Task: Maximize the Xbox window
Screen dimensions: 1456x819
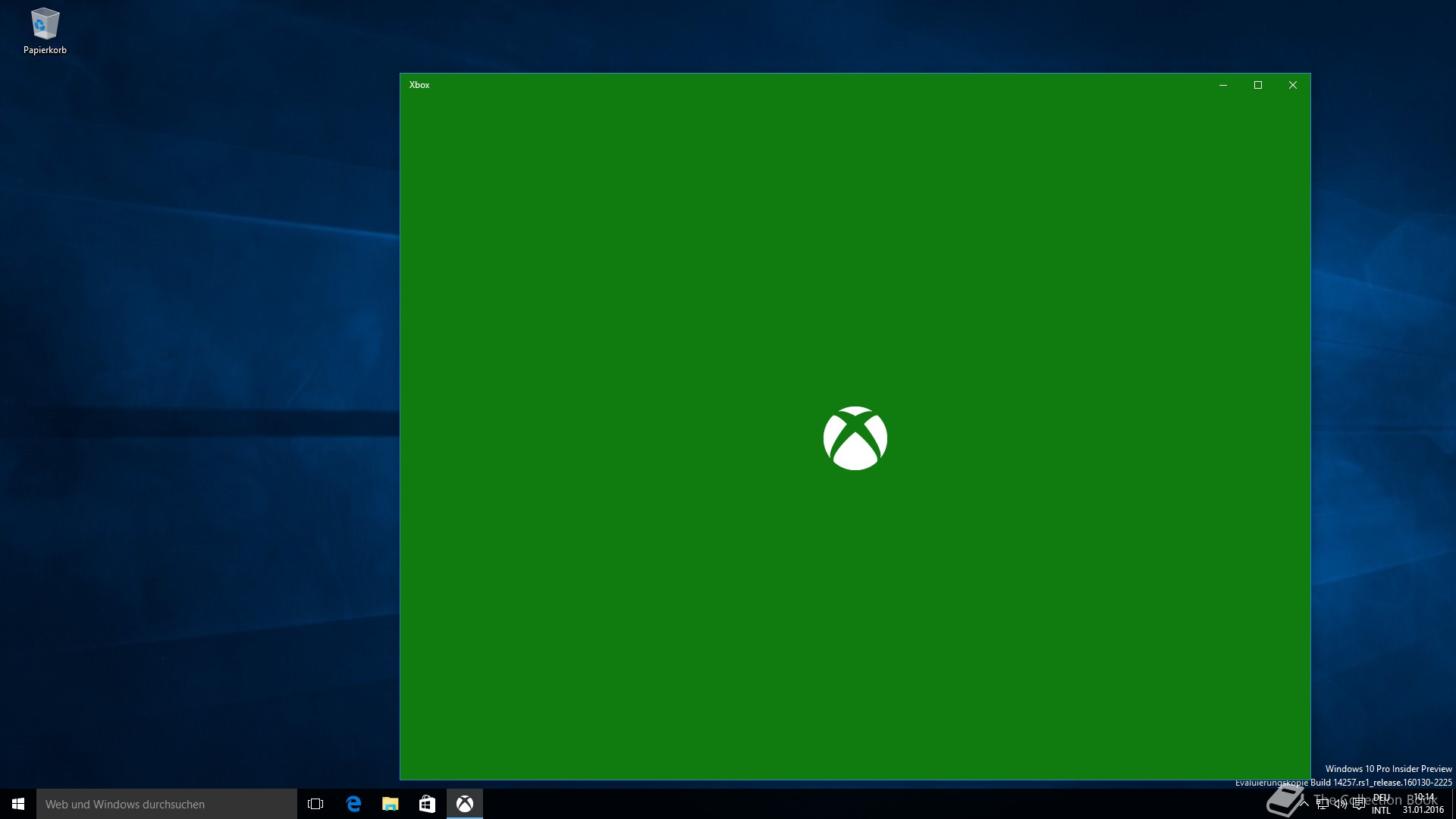Action: point(1258,85)
